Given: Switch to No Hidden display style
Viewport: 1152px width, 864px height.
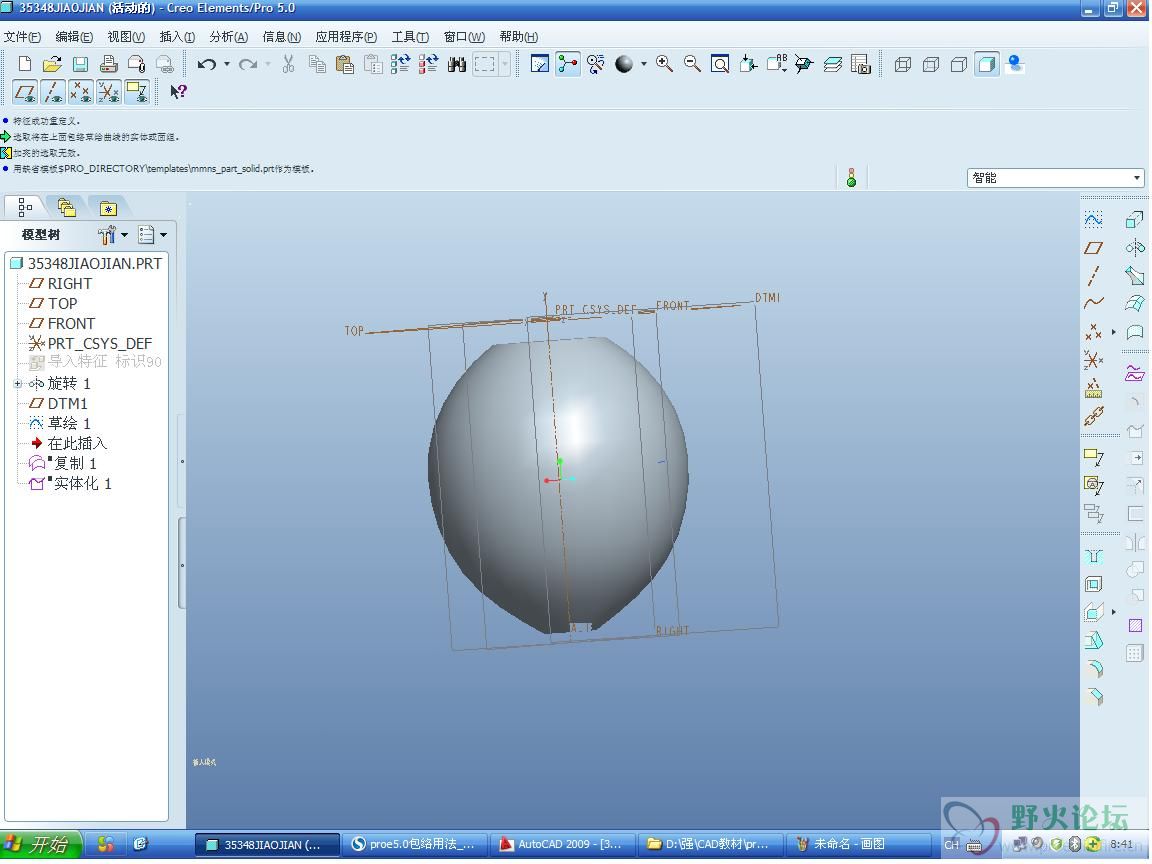Looking at the screenshot, I should tap(959, 65).
